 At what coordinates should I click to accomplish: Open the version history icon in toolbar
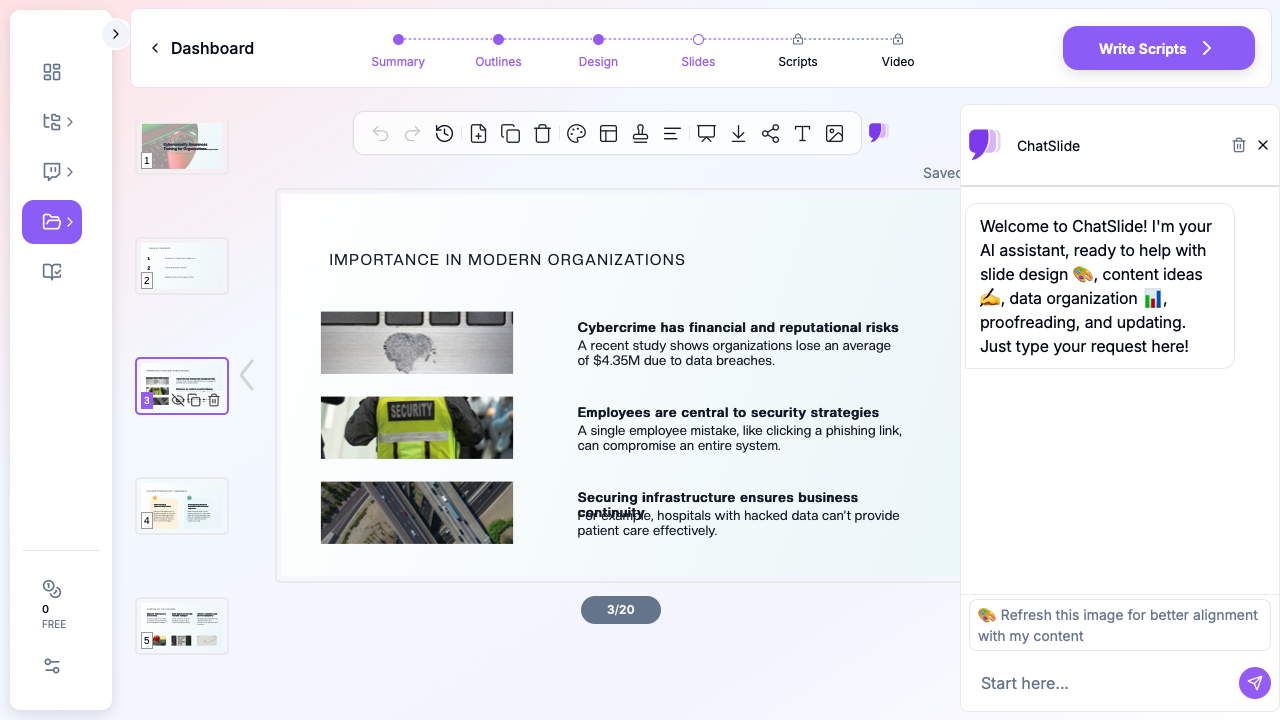[445, 134]
